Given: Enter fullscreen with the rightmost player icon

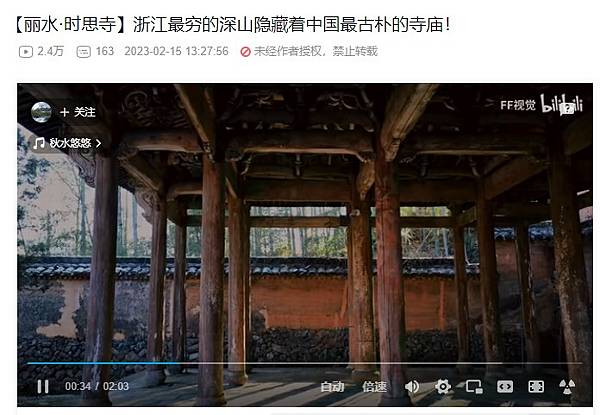Looking at the screenshot, I should click(x=567, y=387).
